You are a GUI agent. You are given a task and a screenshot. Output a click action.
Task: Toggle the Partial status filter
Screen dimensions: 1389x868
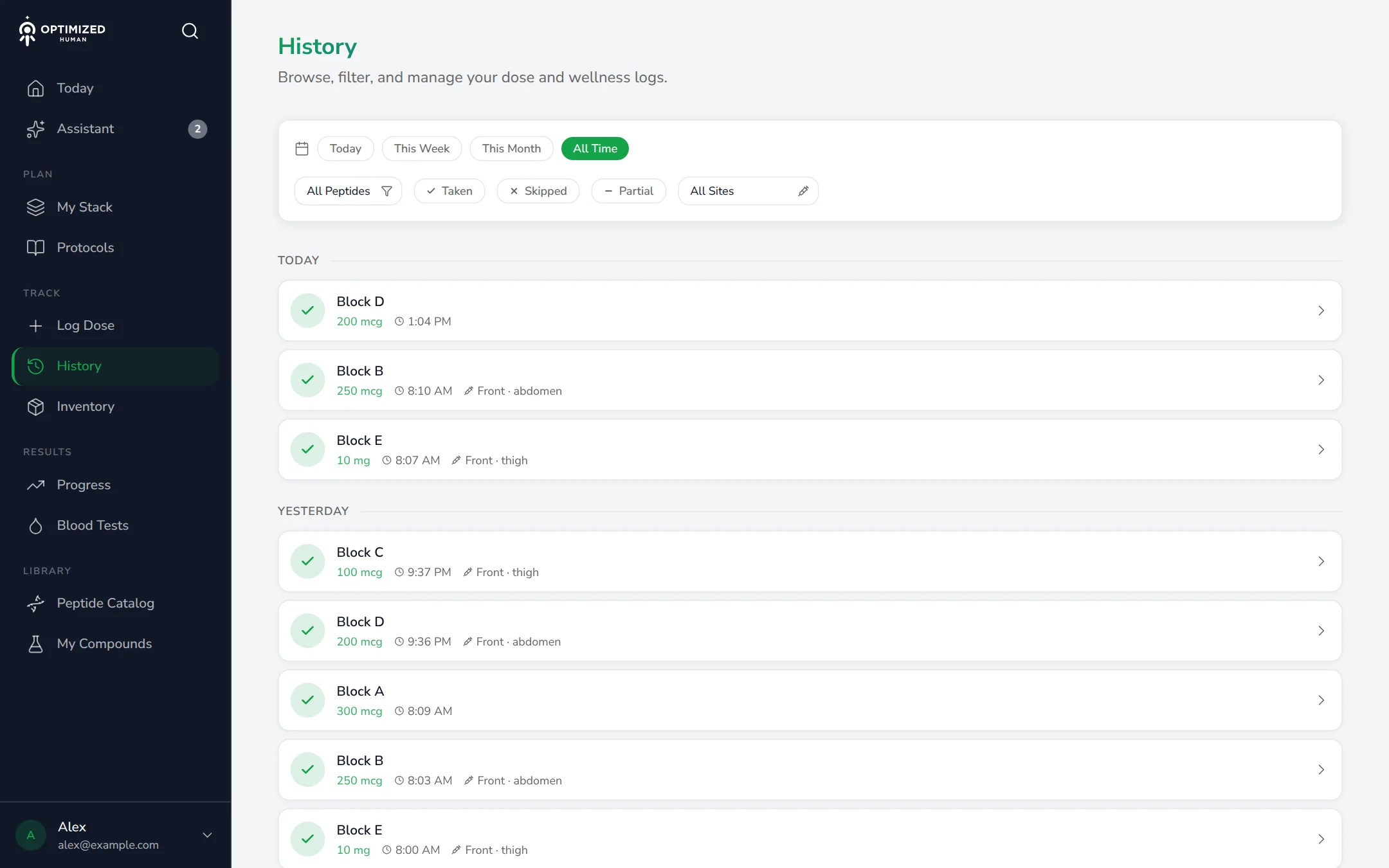pyautogui.click(x=629, y=191)
